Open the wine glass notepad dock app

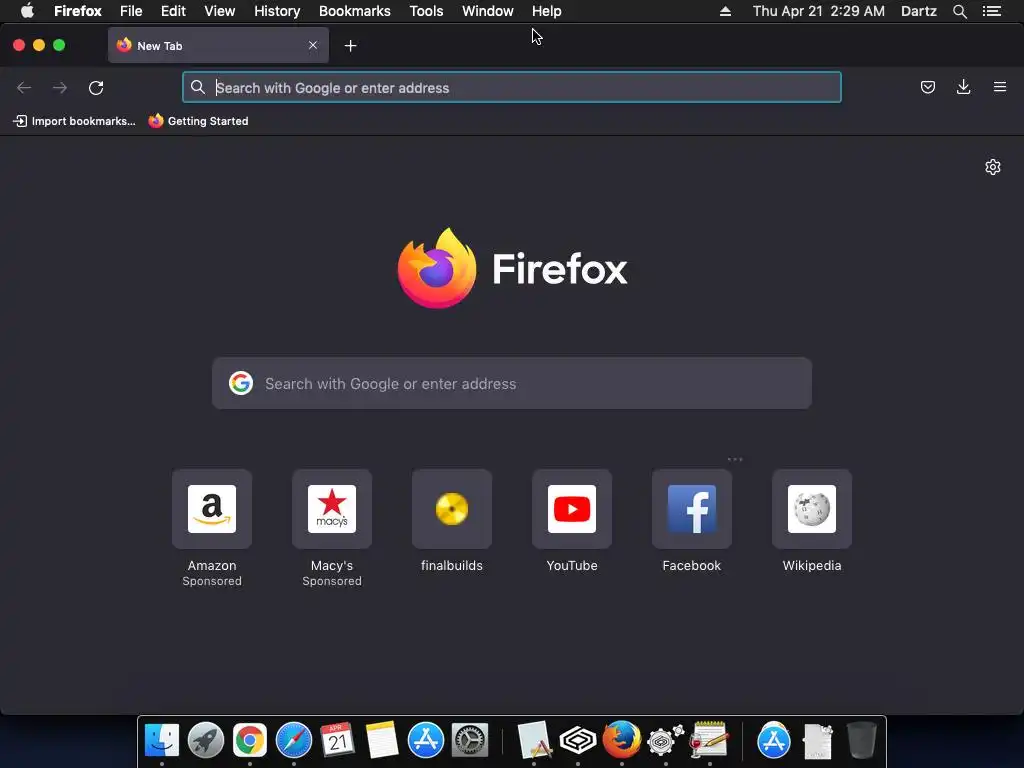point(709,741)
